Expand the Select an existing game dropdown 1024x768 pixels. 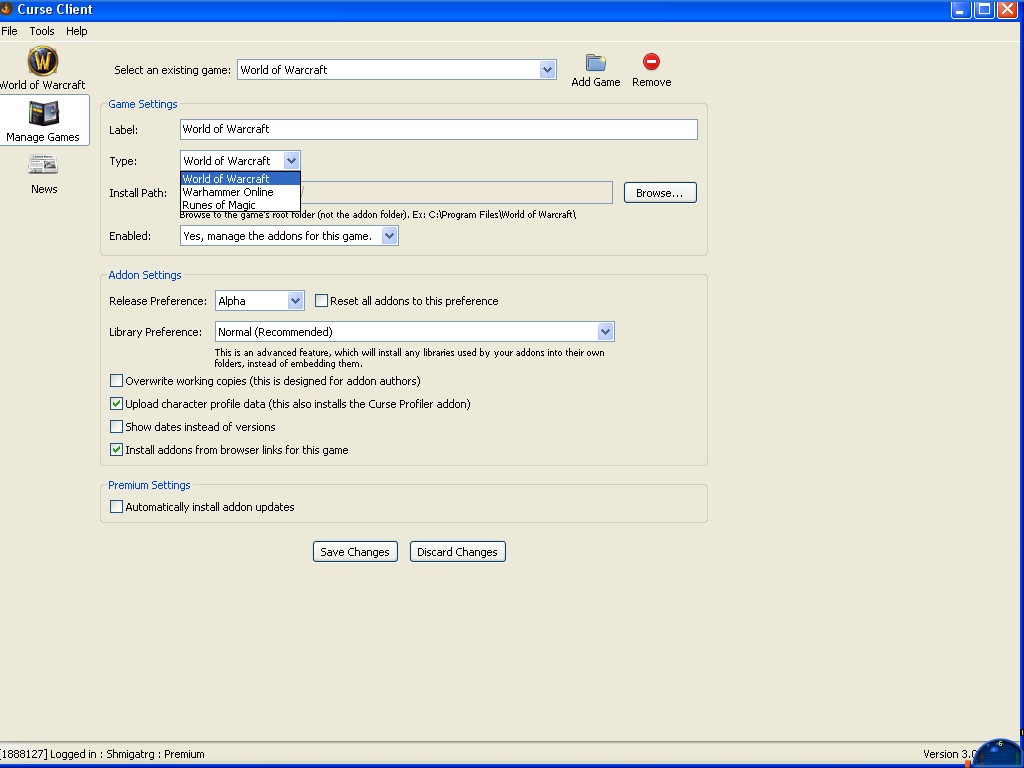[x=547, y=70]
